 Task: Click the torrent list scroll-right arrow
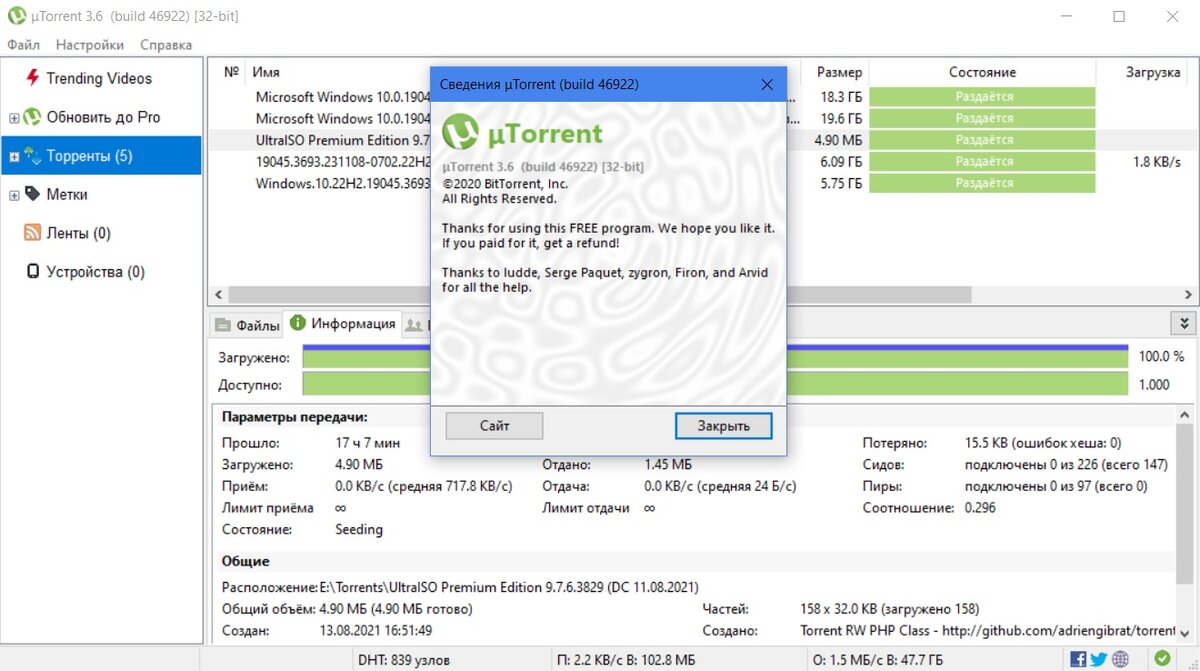[x=1190, y=295]
